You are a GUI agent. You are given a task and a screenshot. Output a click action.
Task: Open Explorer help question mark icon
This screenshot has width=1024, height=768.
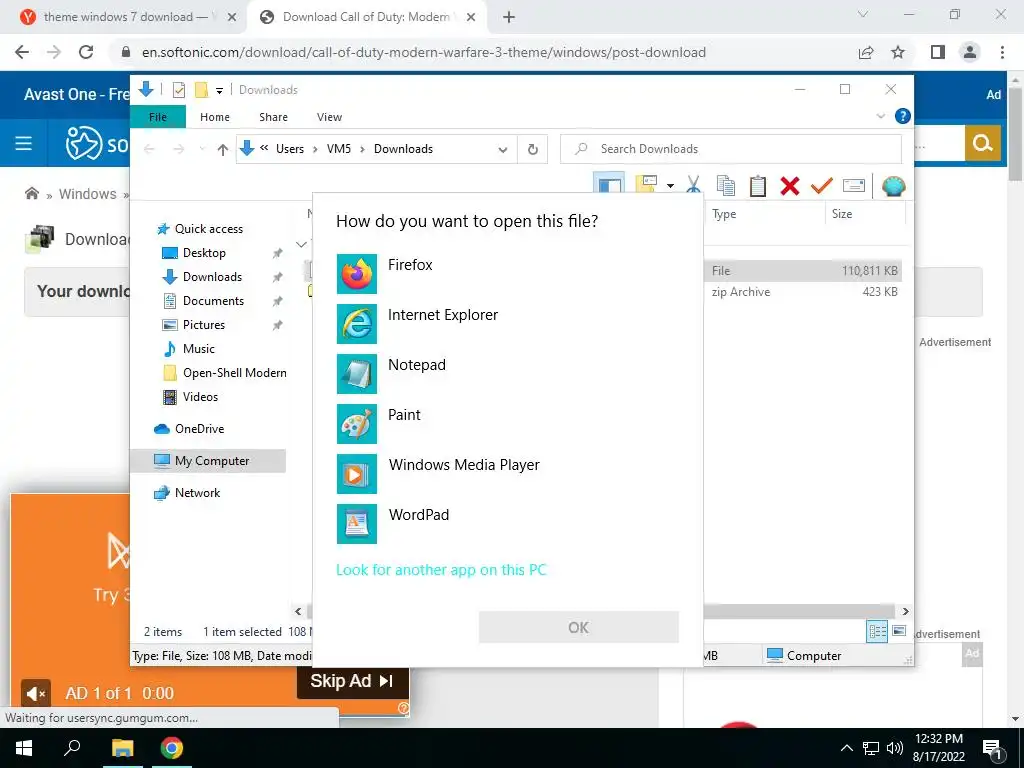point(903,116)
